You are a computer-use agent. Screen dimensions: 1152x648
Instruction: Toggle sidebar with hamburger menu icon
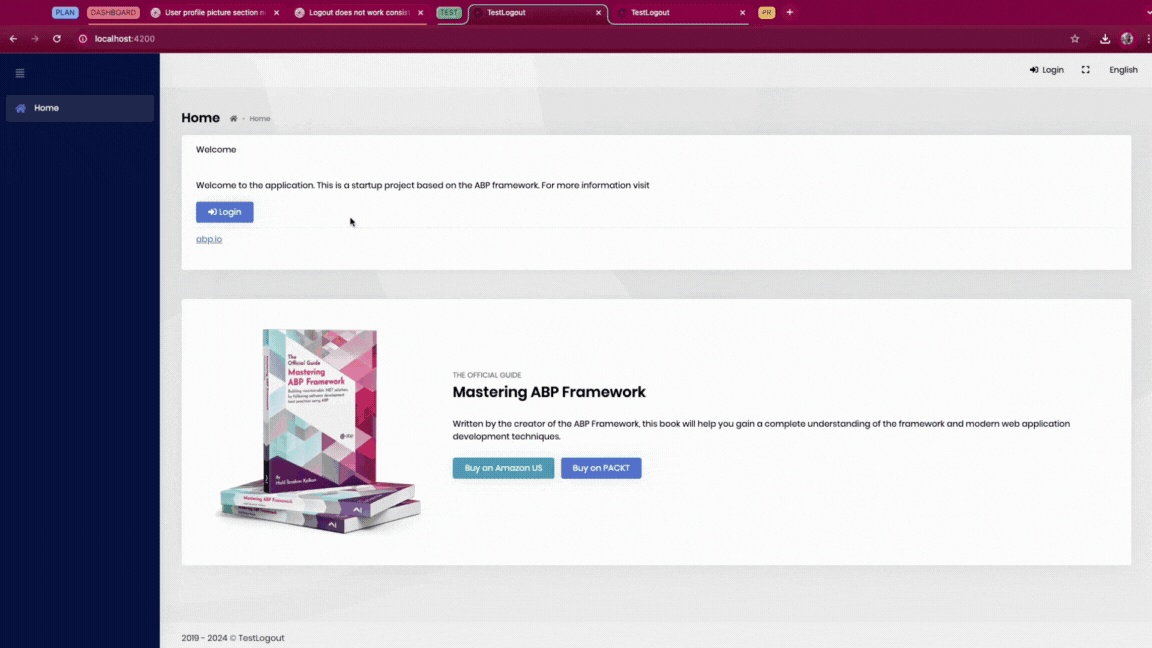tap(20, 73)
